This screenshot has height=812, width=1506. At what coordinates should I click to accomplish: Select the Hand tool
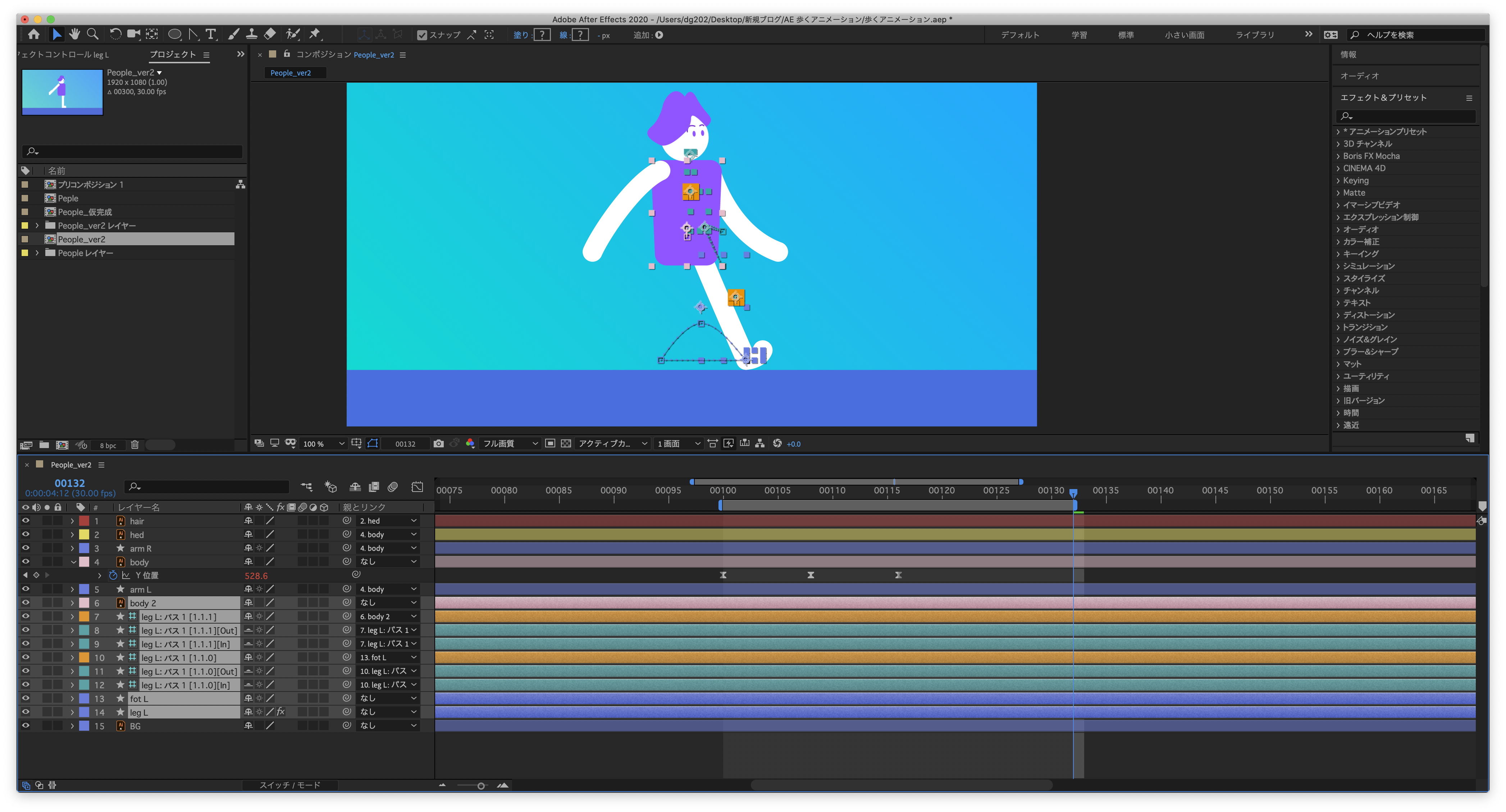(74, 35)
